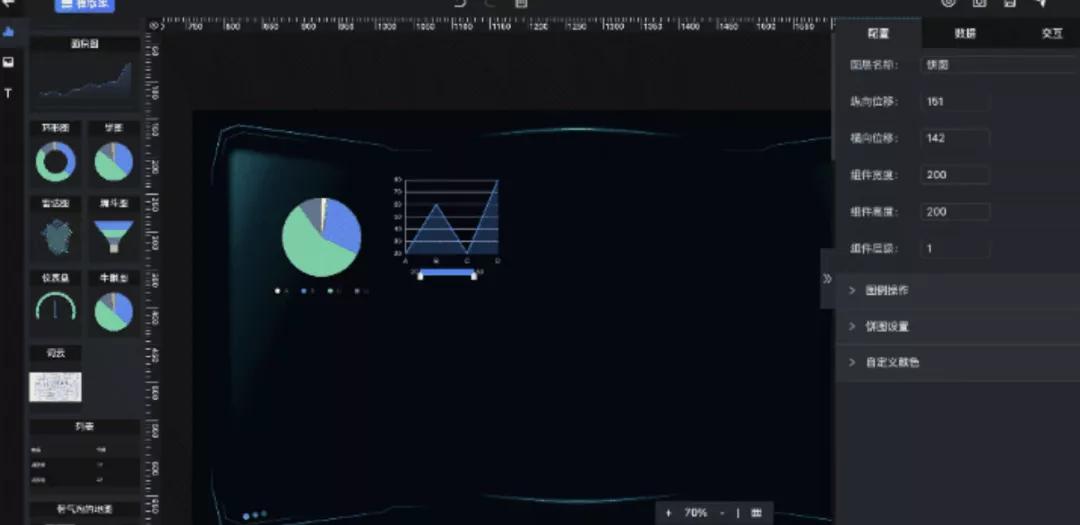Select the chart components icon in left sidebar
1080x525 pixels.
click(9, 32)
